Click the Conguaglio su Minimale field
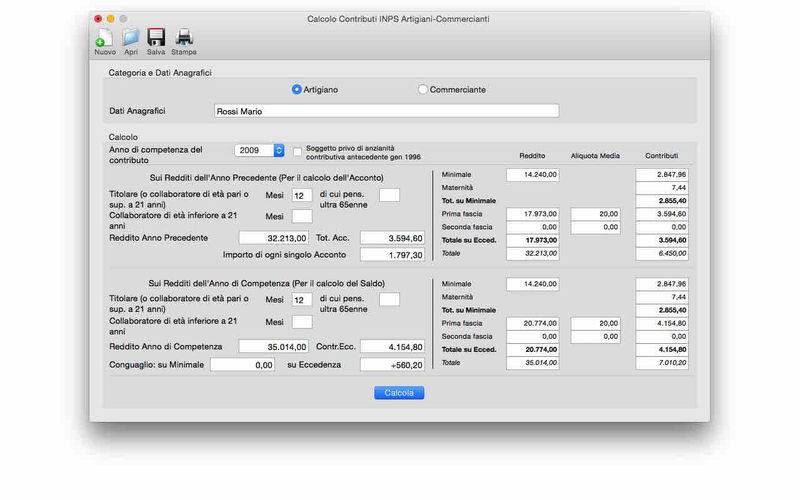 (x=243, y=365)
